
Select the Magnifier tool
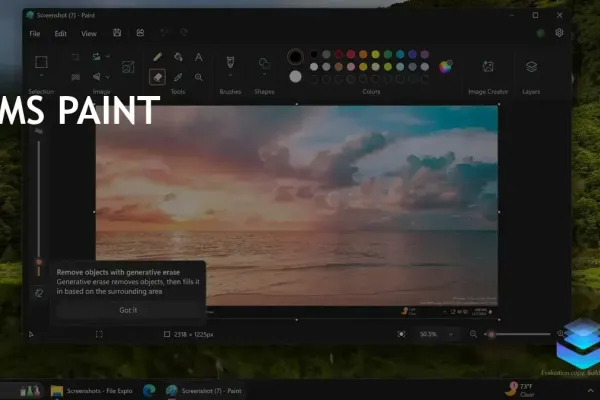point(198,77)
